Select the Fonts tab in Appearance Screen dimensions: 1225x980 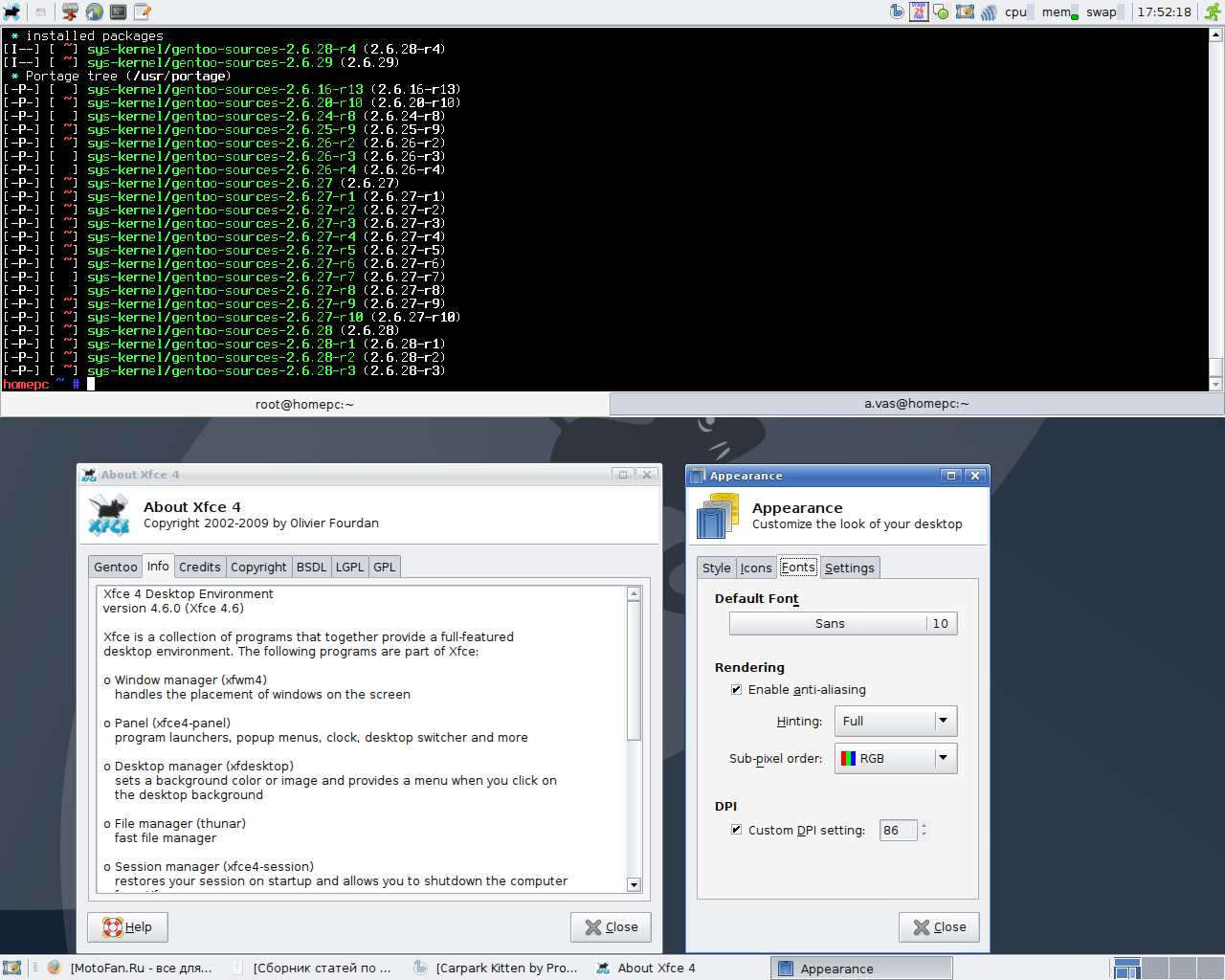(798, 567)
